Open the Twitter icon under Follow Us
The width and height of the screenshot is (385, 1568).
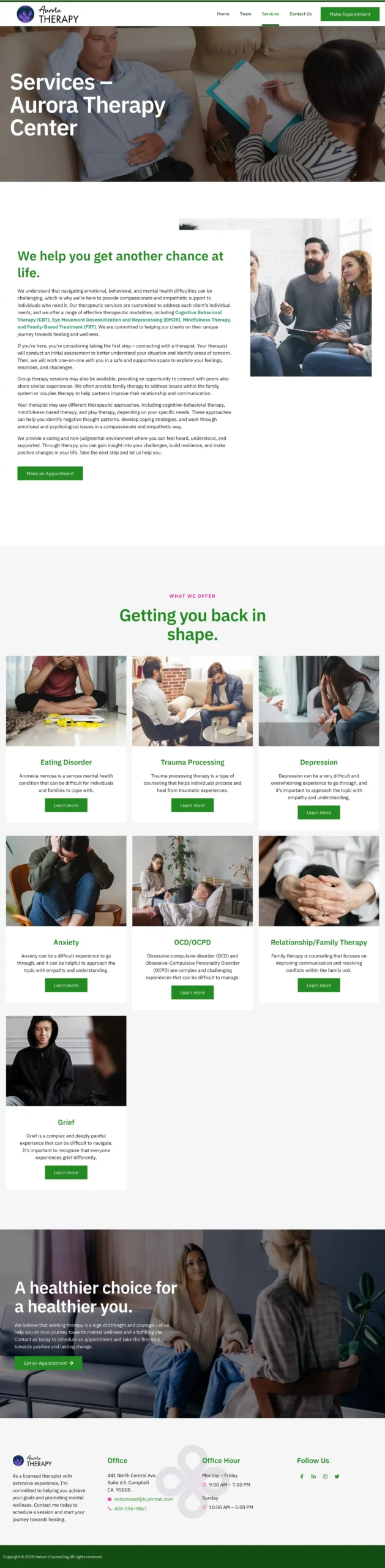[x=337, y=1476]
